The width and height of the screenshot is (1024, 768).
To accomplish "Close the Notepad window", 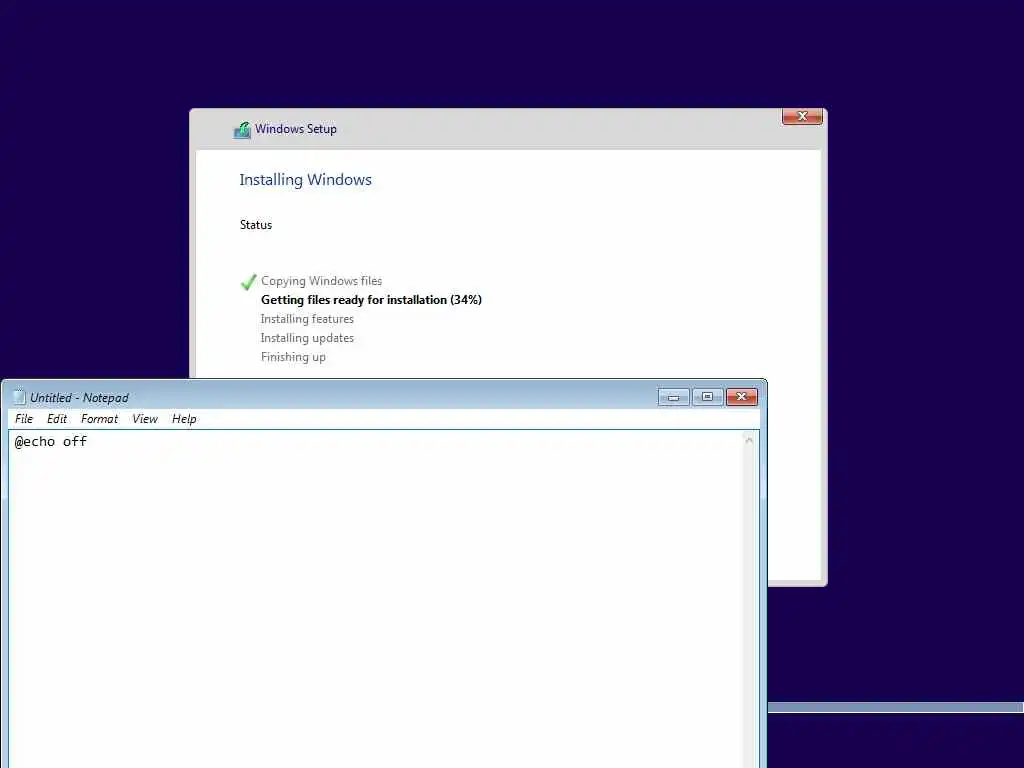I will [742, 396].
